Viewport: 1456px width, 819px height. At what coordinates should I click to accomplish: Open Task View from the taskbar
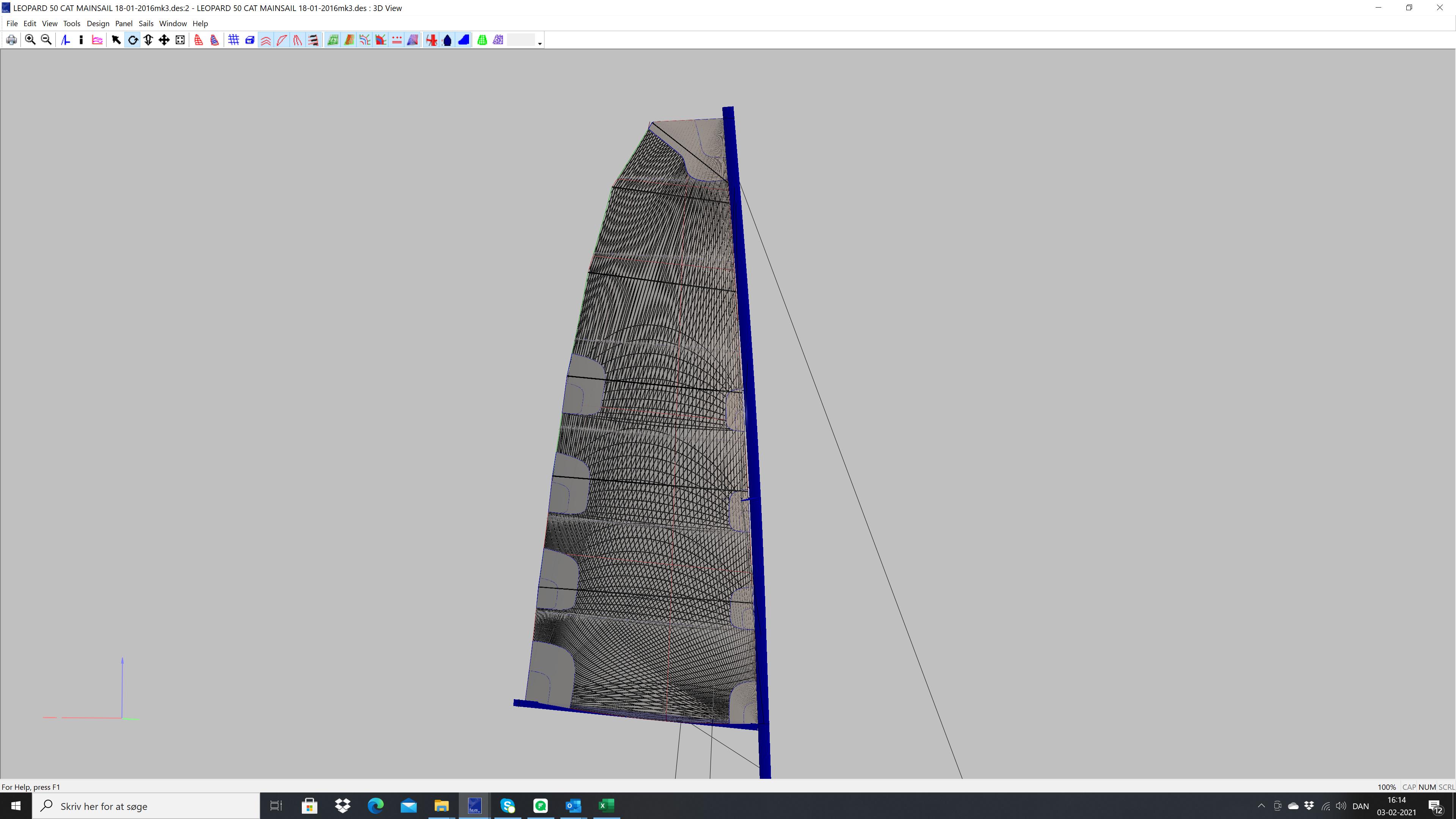tap(276, 805)
